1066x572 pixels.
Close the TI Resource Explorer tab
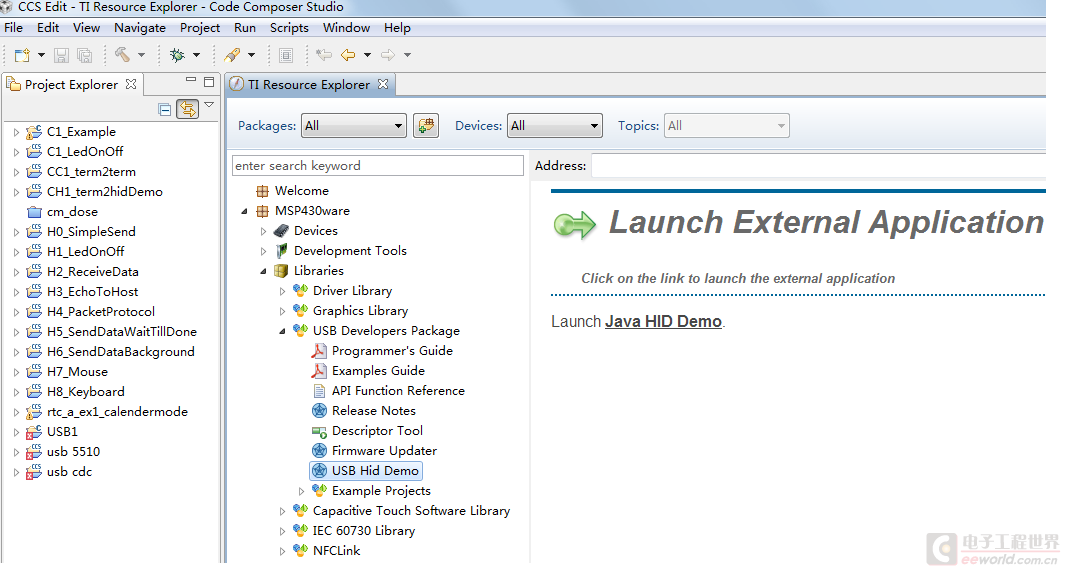pos(383,84)
